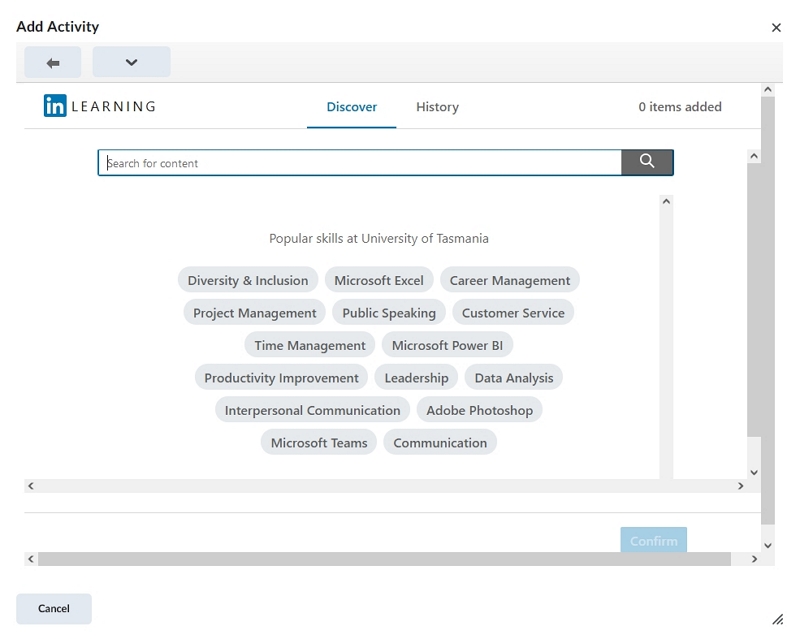Select the Microsoft Excel skill
This screenshot has height=639, width=800.
[x=379, y=280]
